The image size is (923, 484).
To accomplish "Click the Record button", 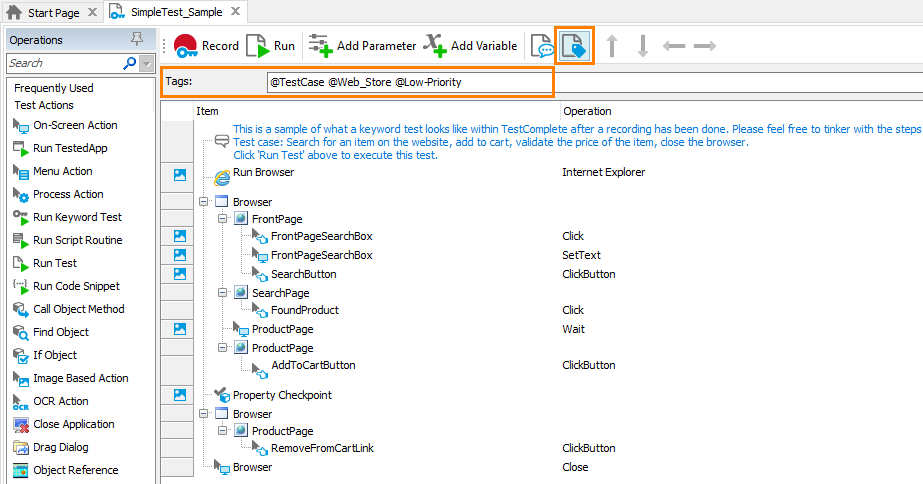I will coord(206,46).
